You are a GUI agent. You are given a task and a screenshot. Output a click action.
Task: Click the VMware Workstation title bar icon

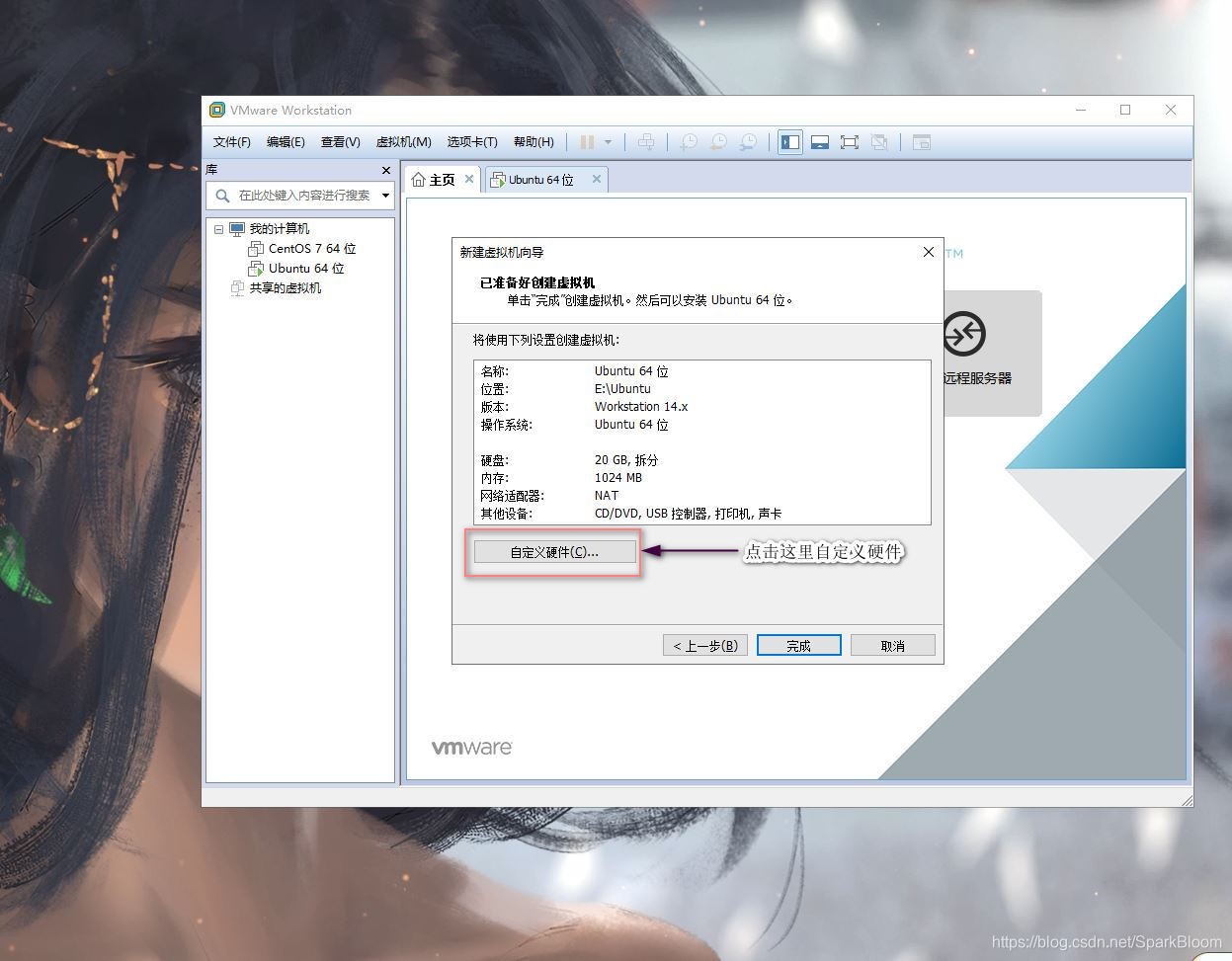(x=217, y=110)
